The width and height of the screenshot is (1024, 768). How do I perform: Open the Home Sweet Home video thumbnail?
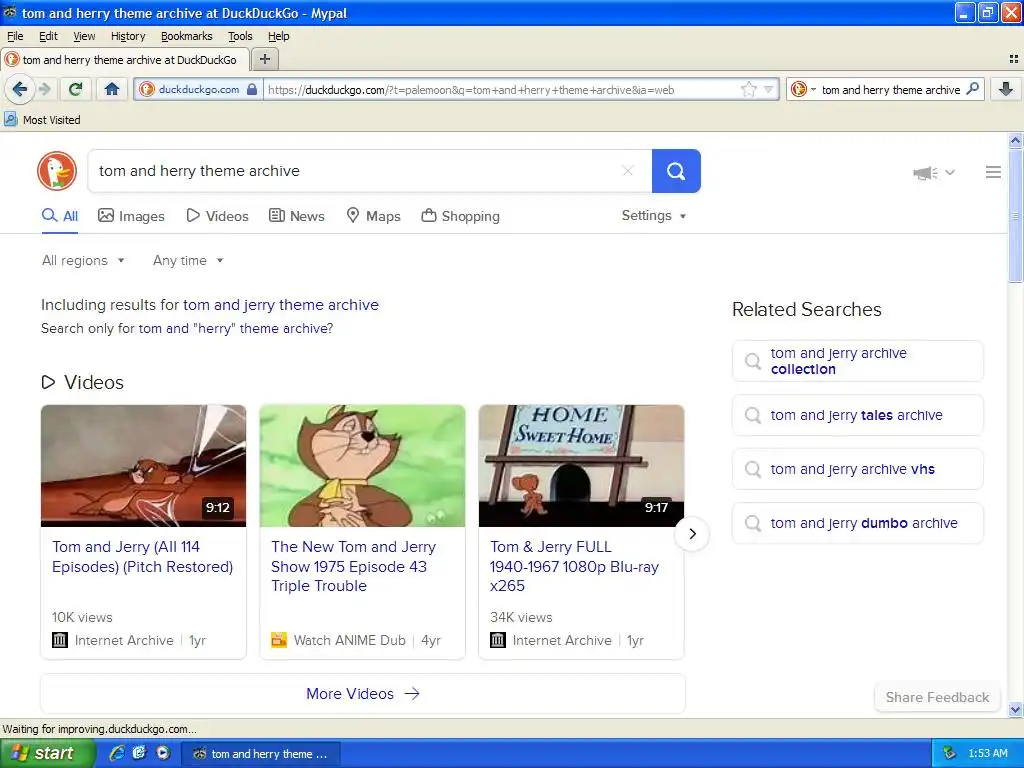point(581,466)
